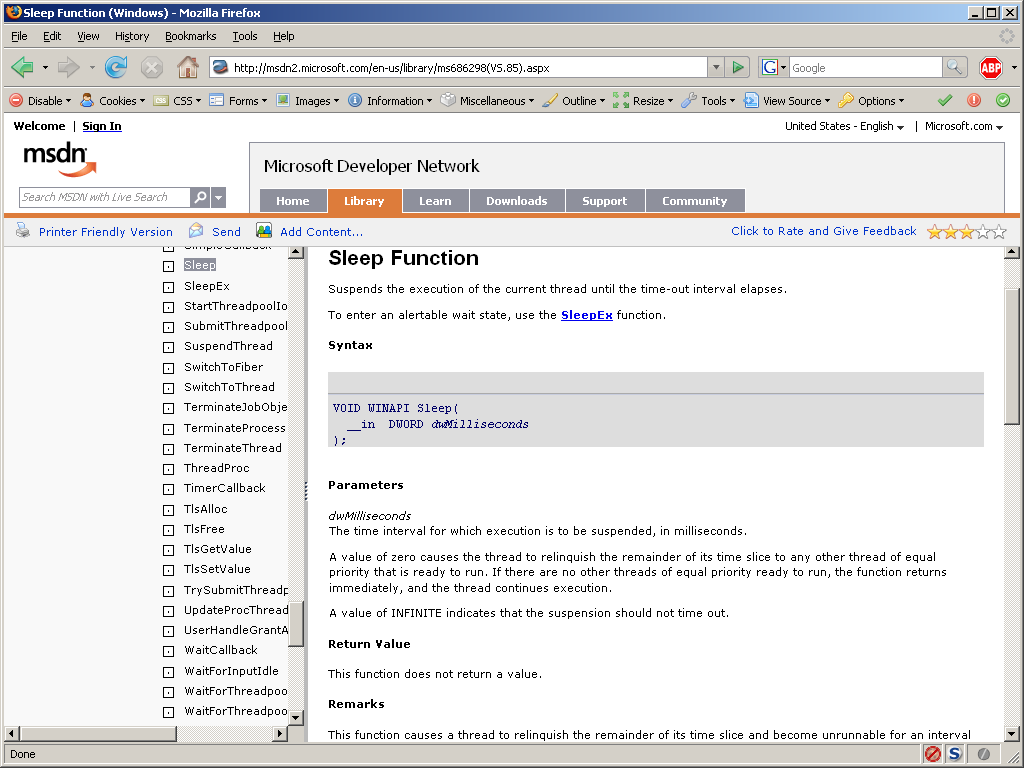Click the Sign In link
1024x768 pixels.
(102, 126)
